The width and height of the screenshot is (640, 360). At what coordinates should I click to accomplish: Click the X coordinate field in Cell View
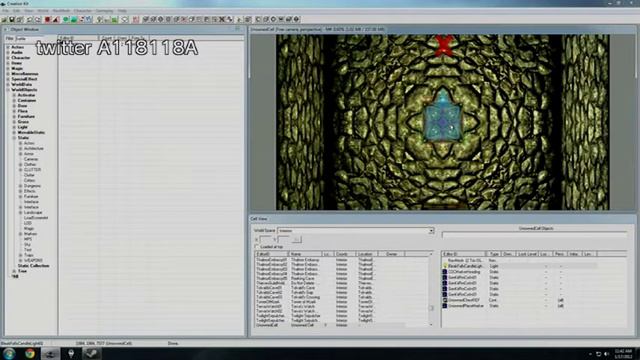[x=266, y=240]
